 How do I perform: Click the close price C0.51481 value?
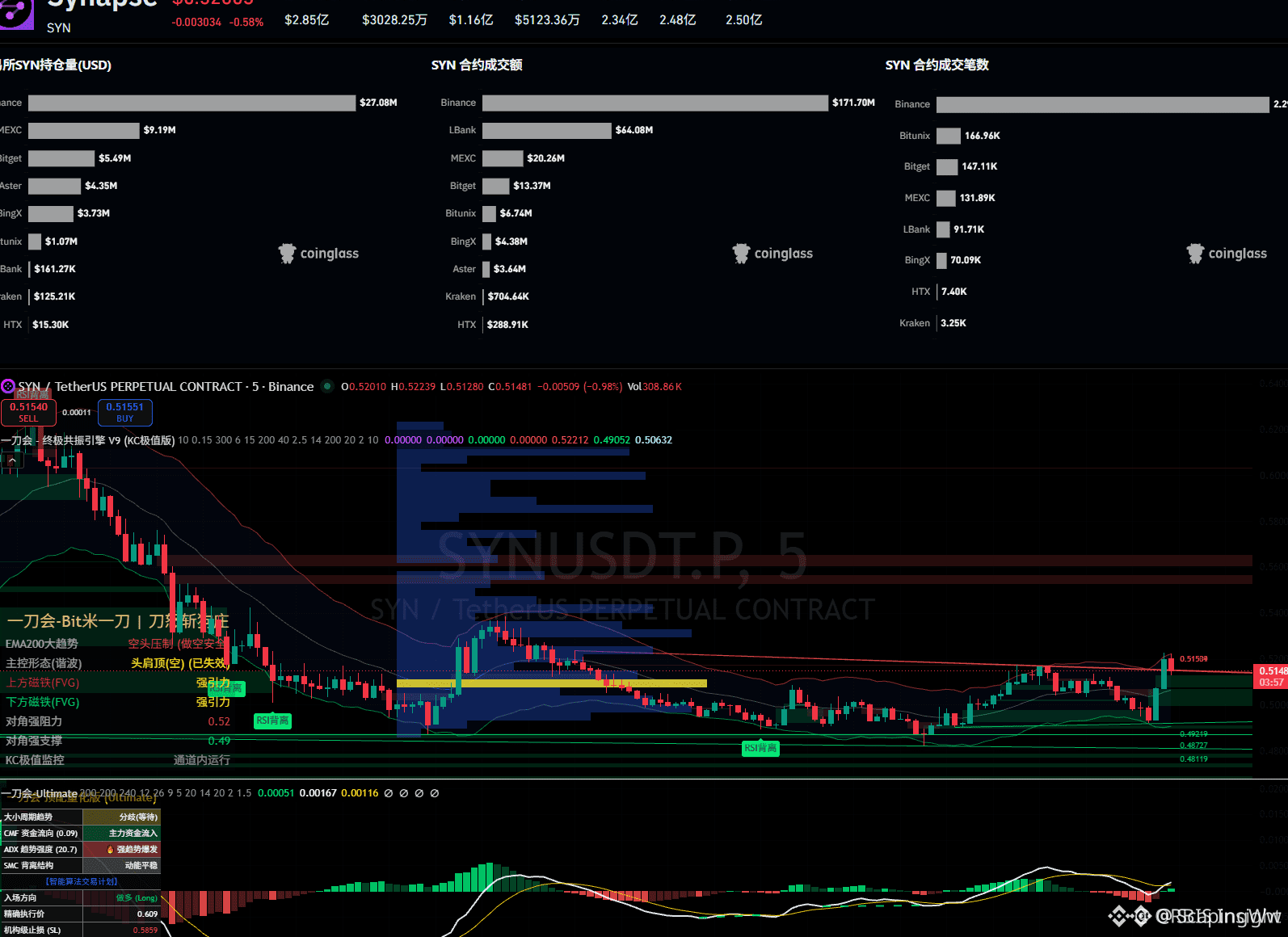click(x=510, y=387)
